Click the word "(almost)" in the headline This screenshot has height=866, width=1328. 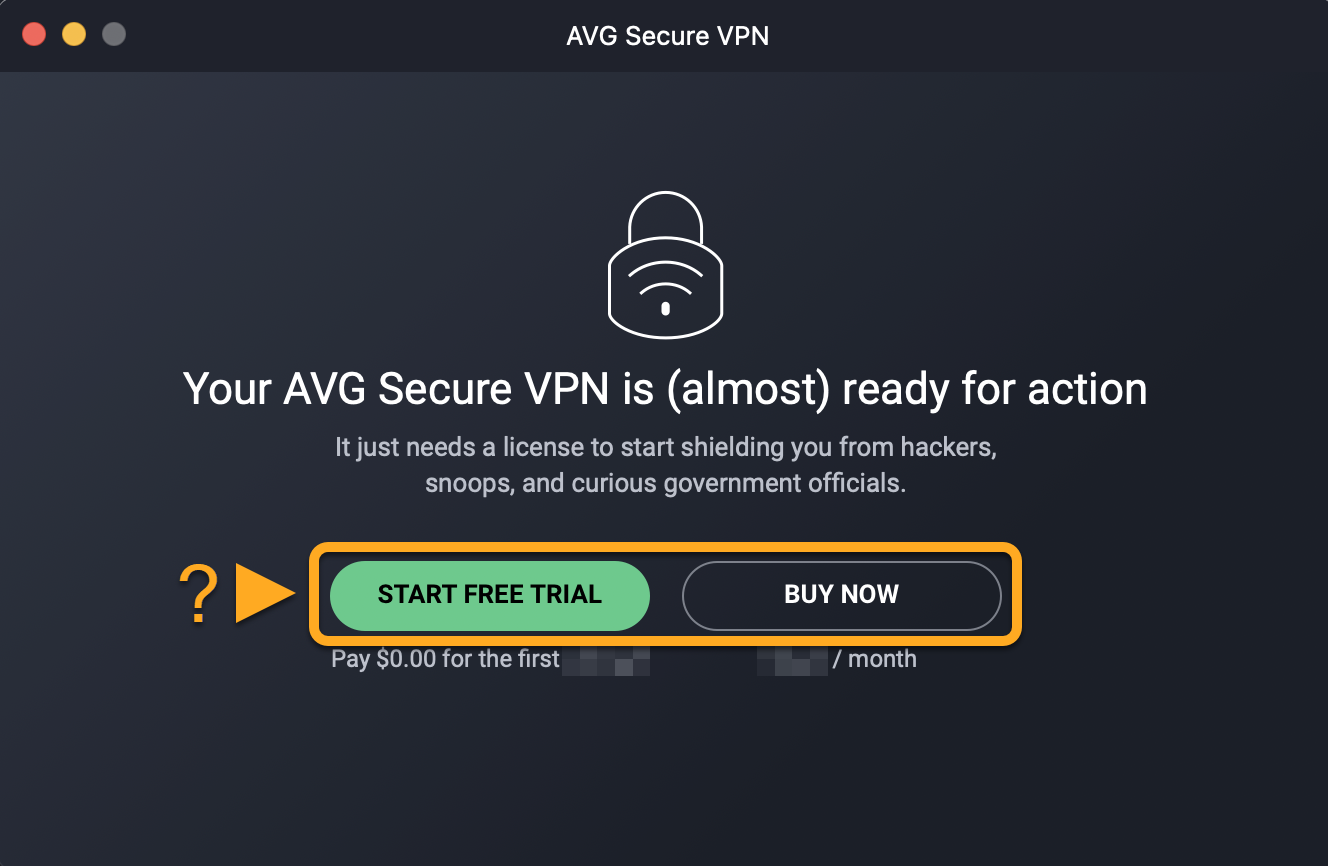pyautogui.click(x=748, y=389)
